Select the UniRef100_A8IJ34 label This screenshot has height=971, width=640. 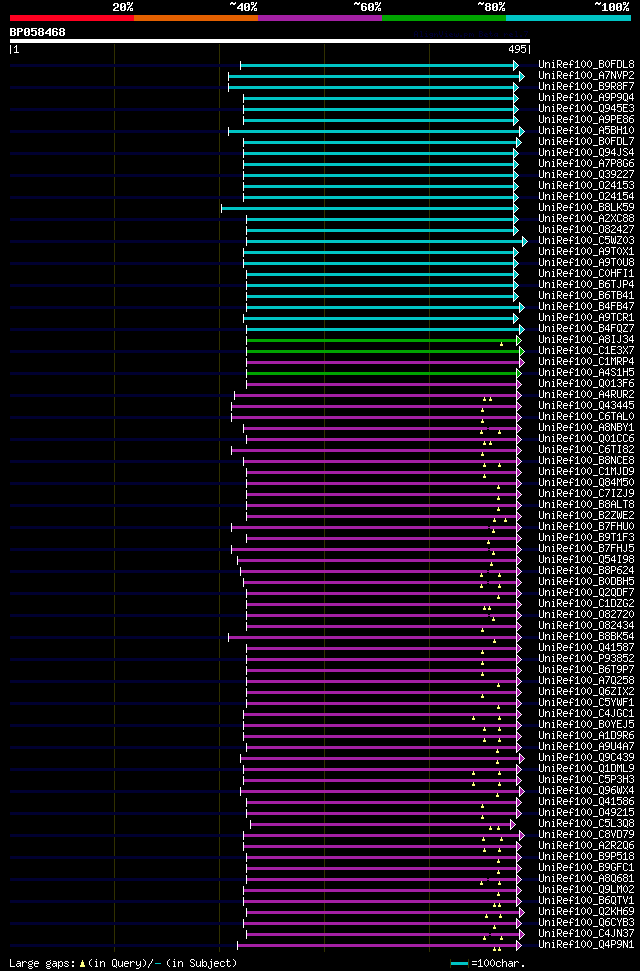[586, 341]
